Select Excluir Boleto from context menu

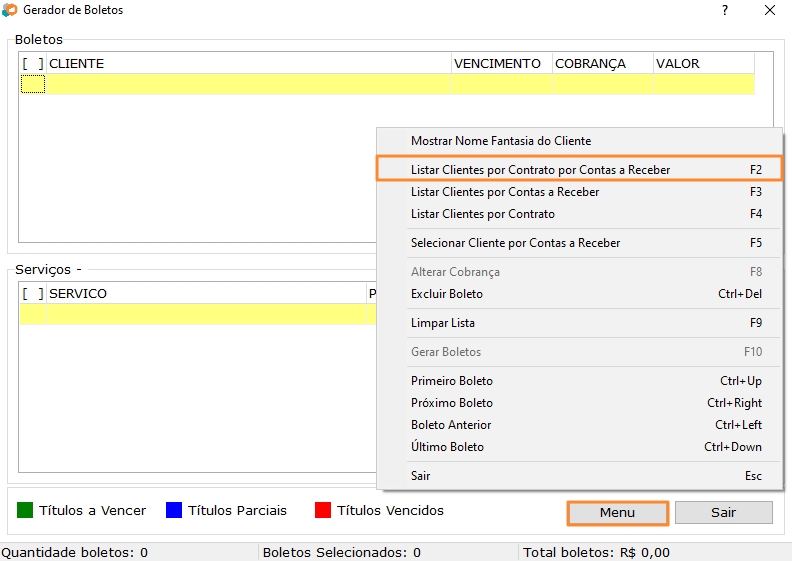coord(447,294)
